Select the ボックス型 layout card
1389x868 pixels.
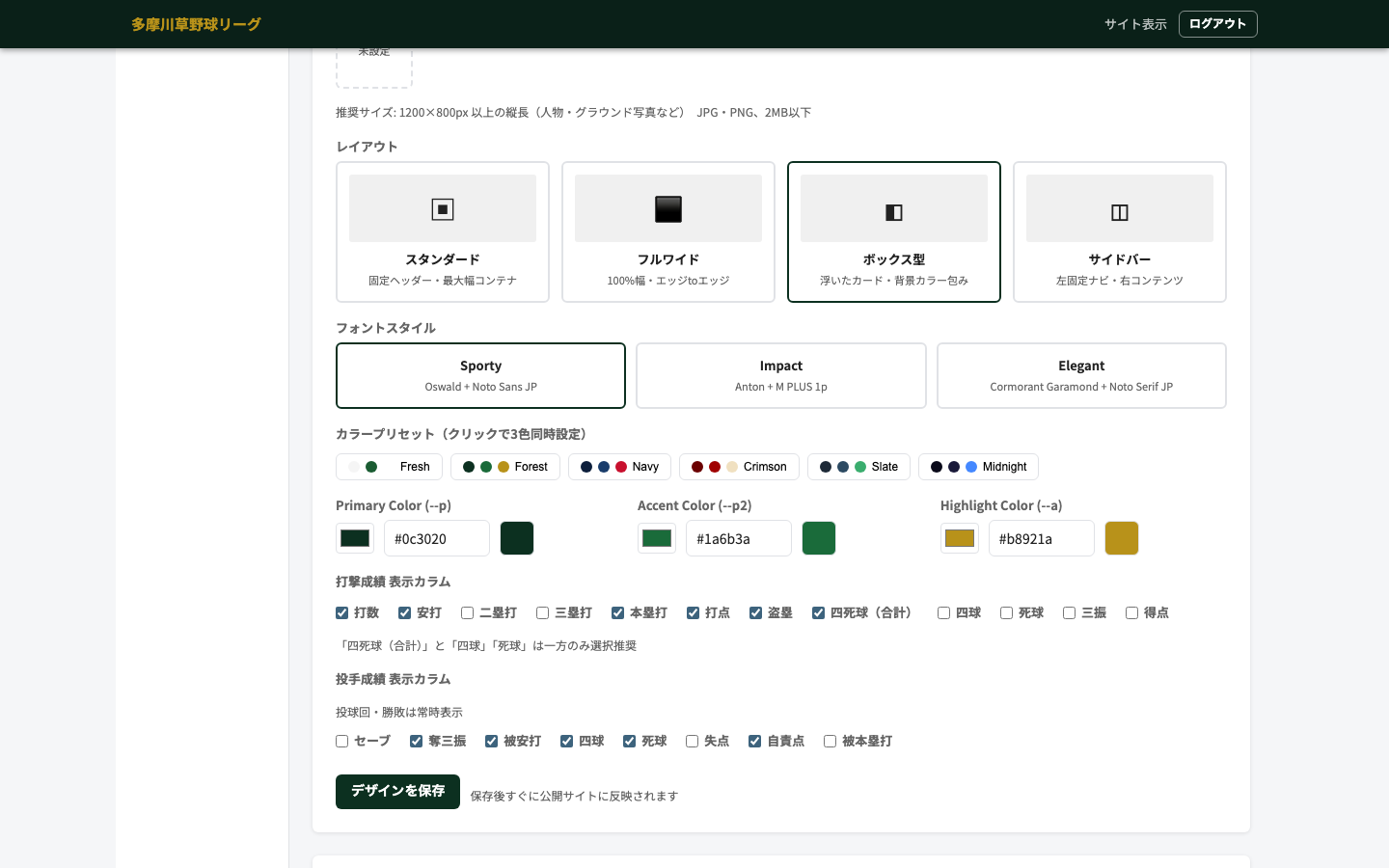pos(894,231)
